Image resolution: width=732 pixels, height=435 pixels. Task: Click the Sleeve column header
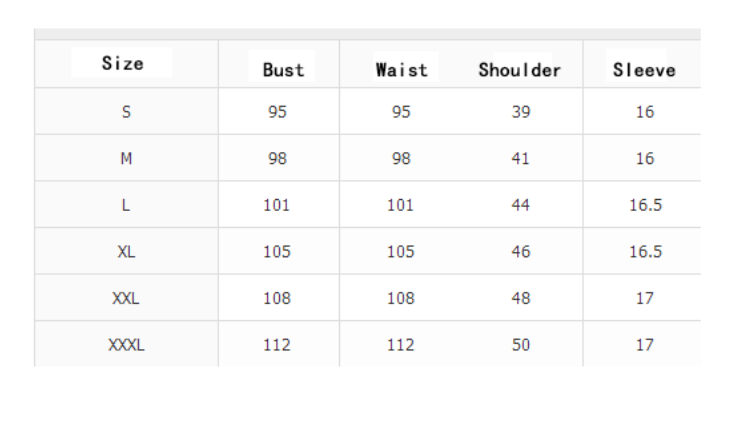point(644,70)
